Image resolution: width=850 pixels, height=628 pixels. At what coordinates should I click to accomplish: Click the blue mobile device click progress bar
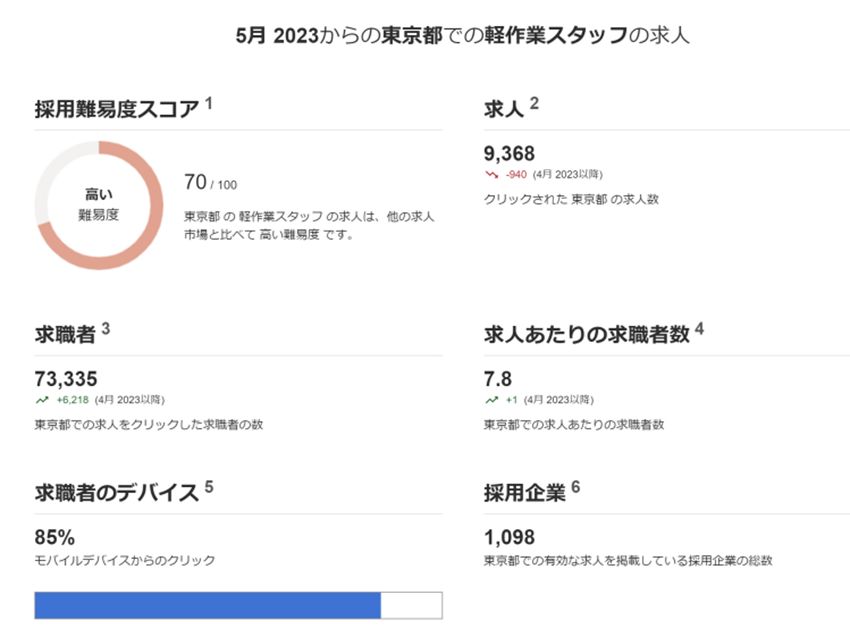[x=208, y=605]
